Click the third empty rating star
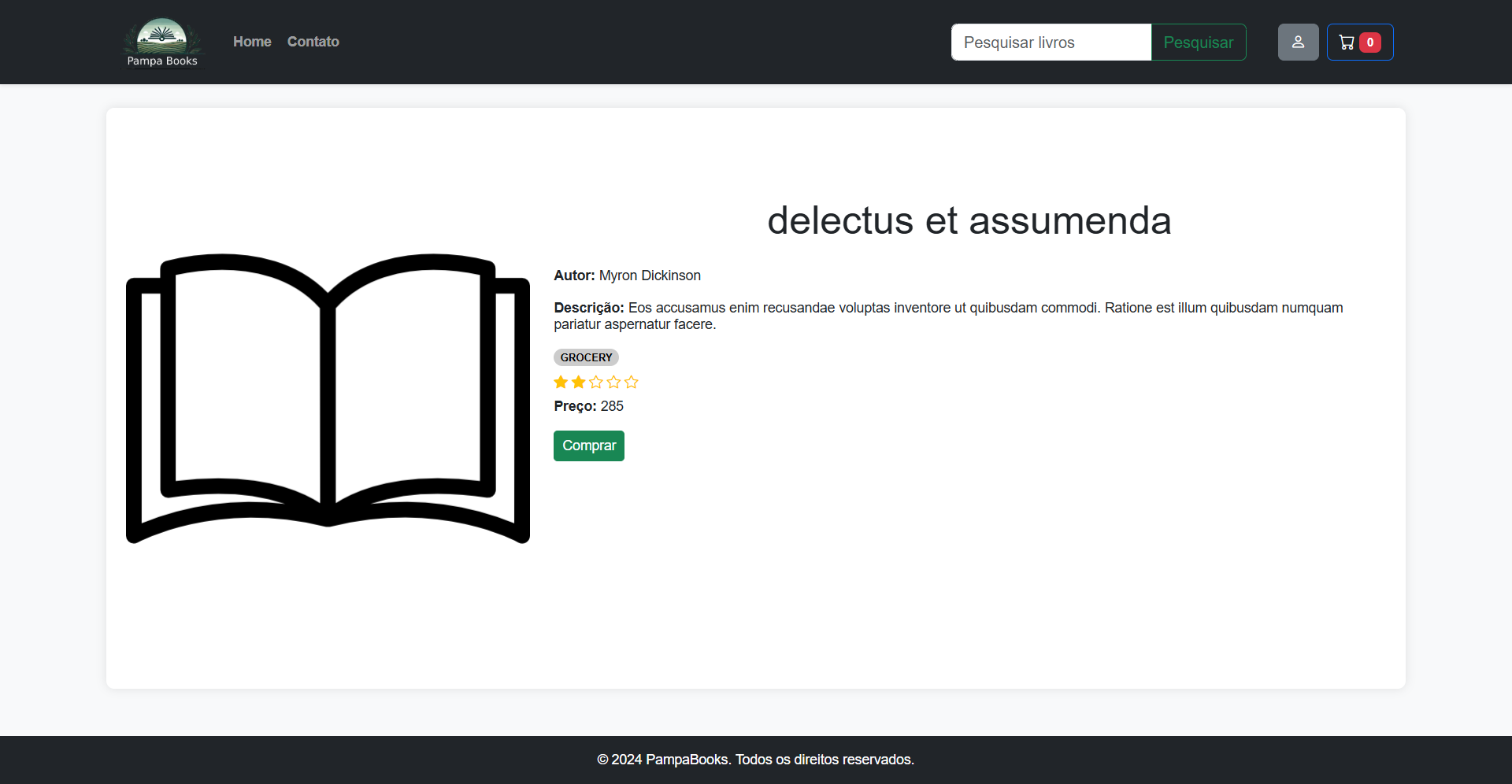The image size is (1512, 784). coord(597,382)
